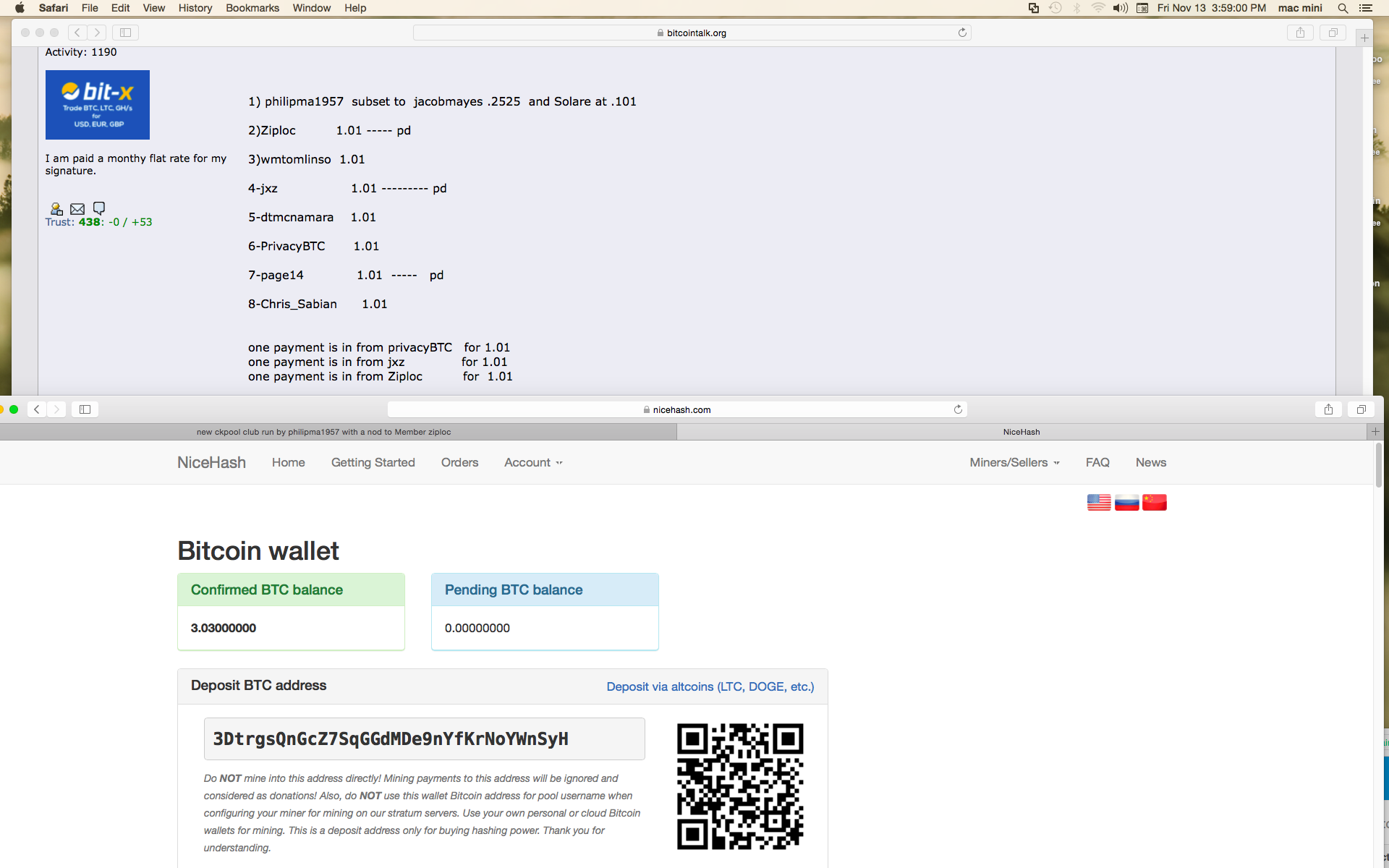This screenshot has height=868, width=1389.
Task: Click the US flag language icon
Action: point(1099,502)
